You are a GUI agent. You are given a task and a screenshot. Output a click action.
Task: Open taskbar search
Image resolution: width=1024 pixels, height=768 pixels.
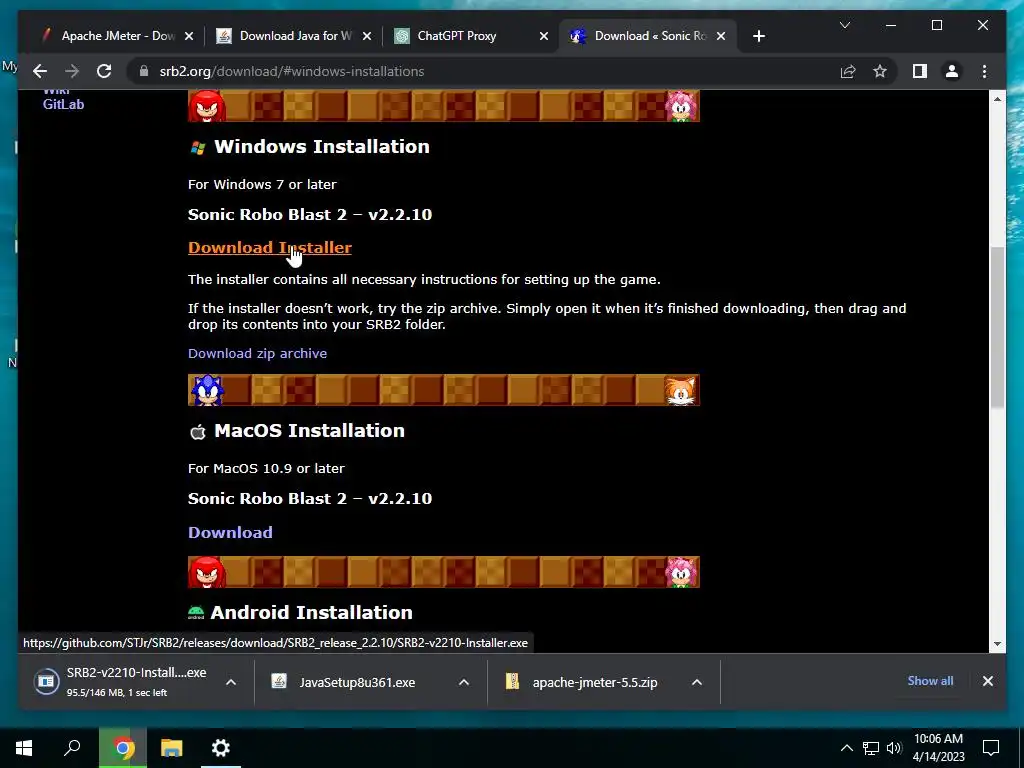tap(72, 748)
